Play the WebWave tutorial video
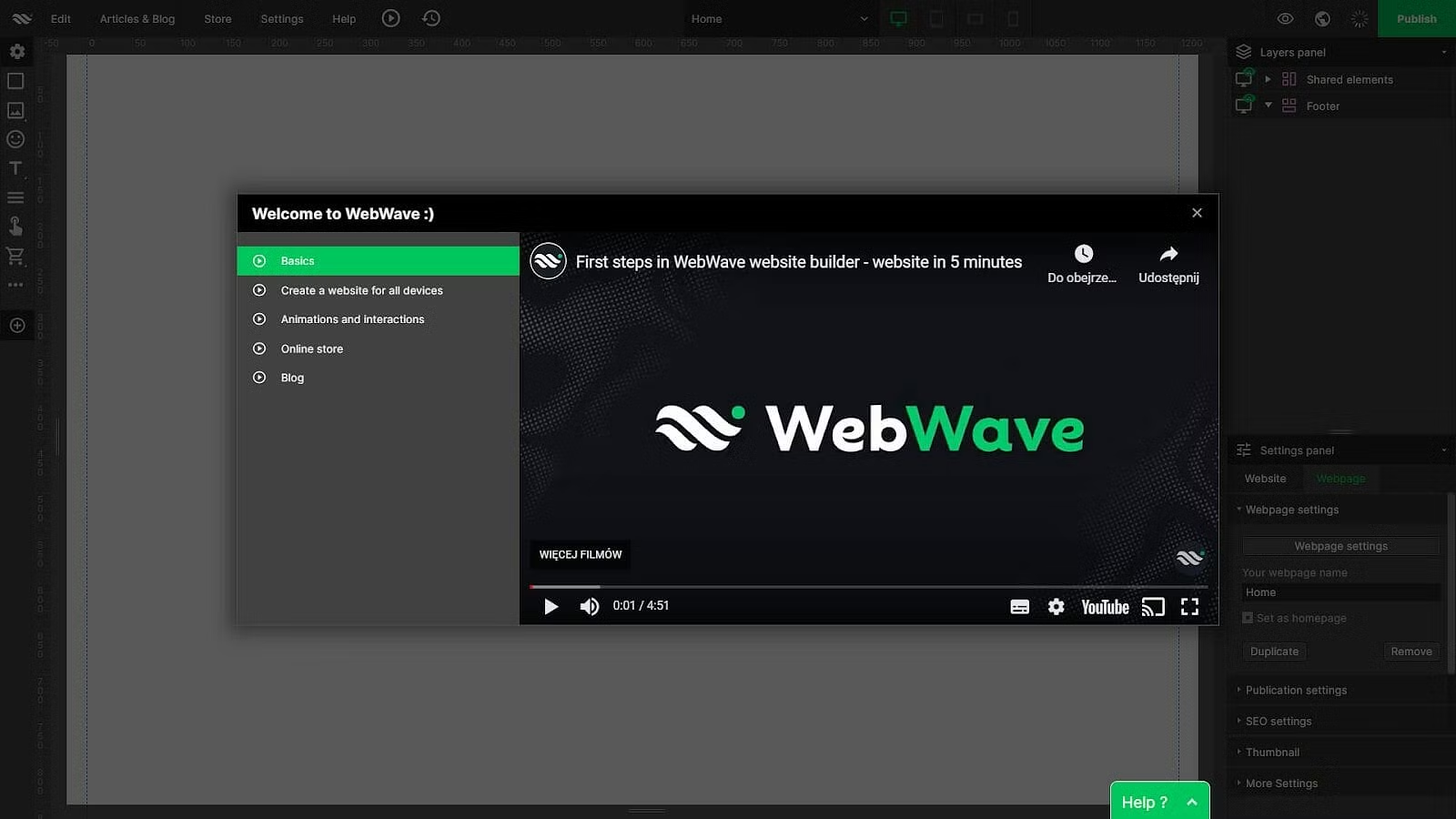This screenshot has width=1456, height=819. pyautogui.click(x=551, y=607)
